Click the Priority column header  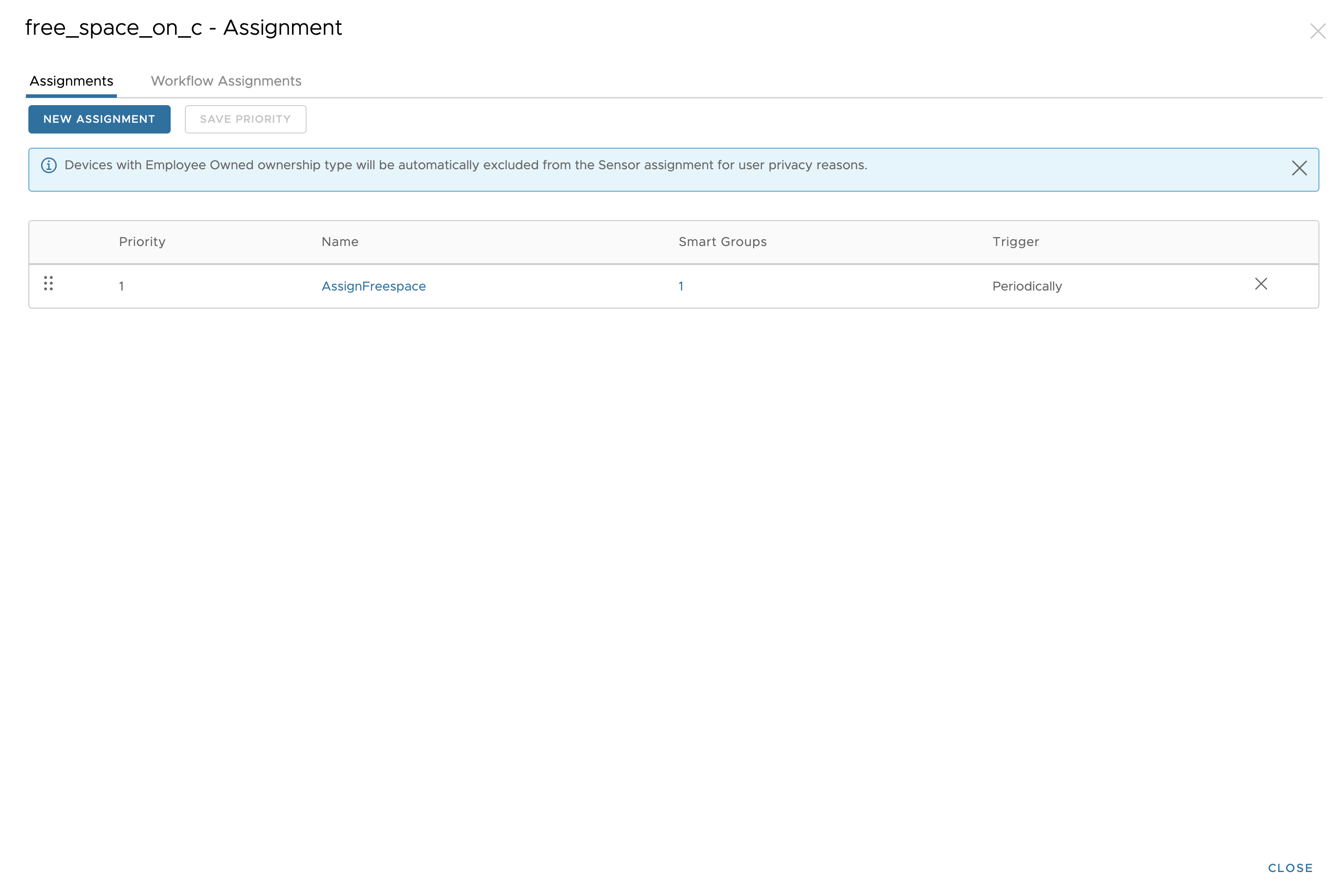[x=142, y=242]
